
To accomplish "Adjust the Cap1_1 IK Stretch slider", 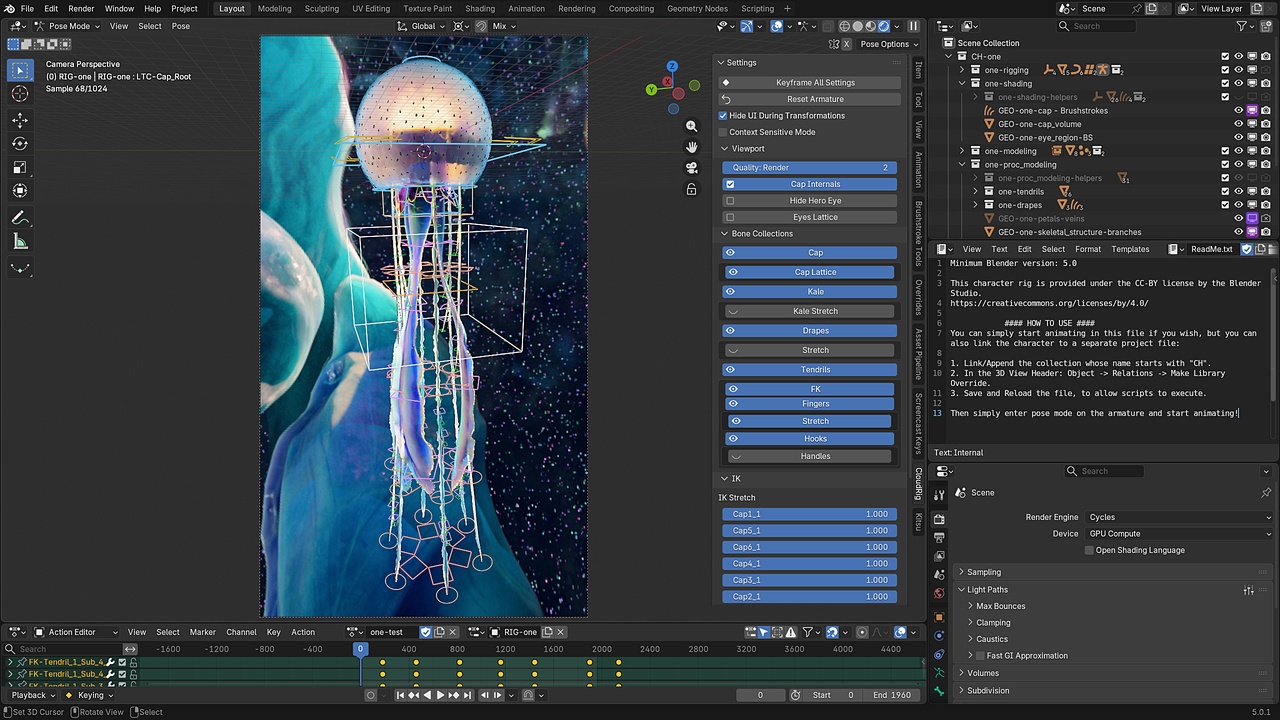I will point(809,514).
